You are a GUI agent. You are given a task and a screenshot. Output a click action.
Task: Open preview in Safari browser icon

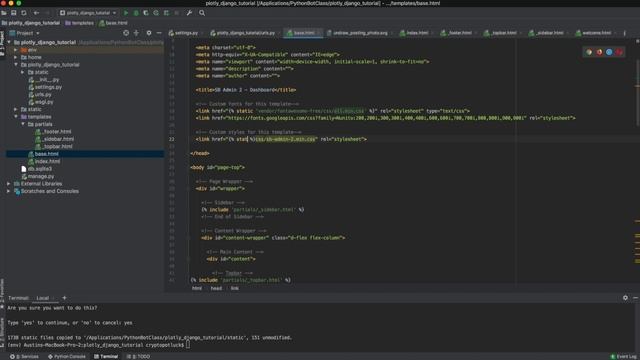609,52
